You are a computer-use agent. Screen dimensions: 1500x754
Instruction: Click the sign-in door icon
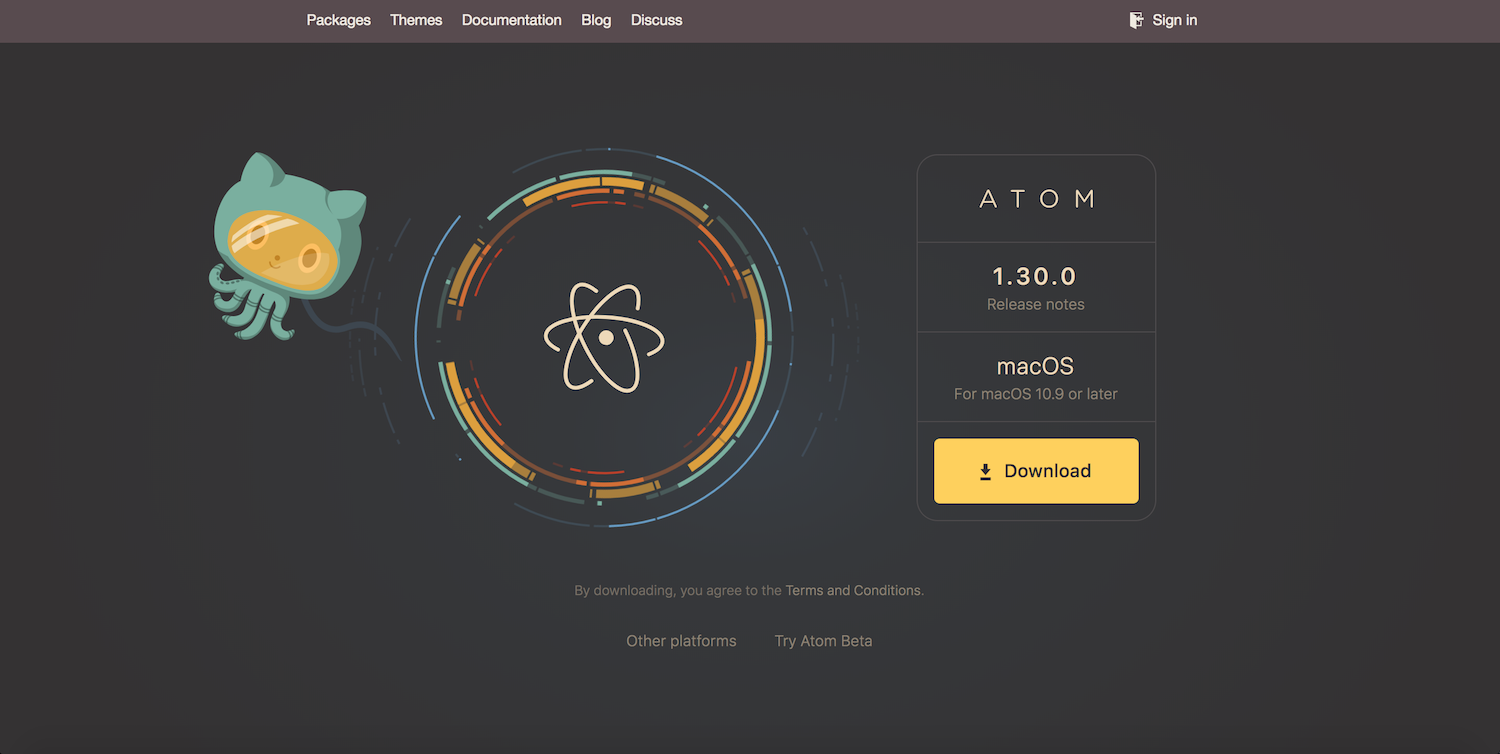1136,20
